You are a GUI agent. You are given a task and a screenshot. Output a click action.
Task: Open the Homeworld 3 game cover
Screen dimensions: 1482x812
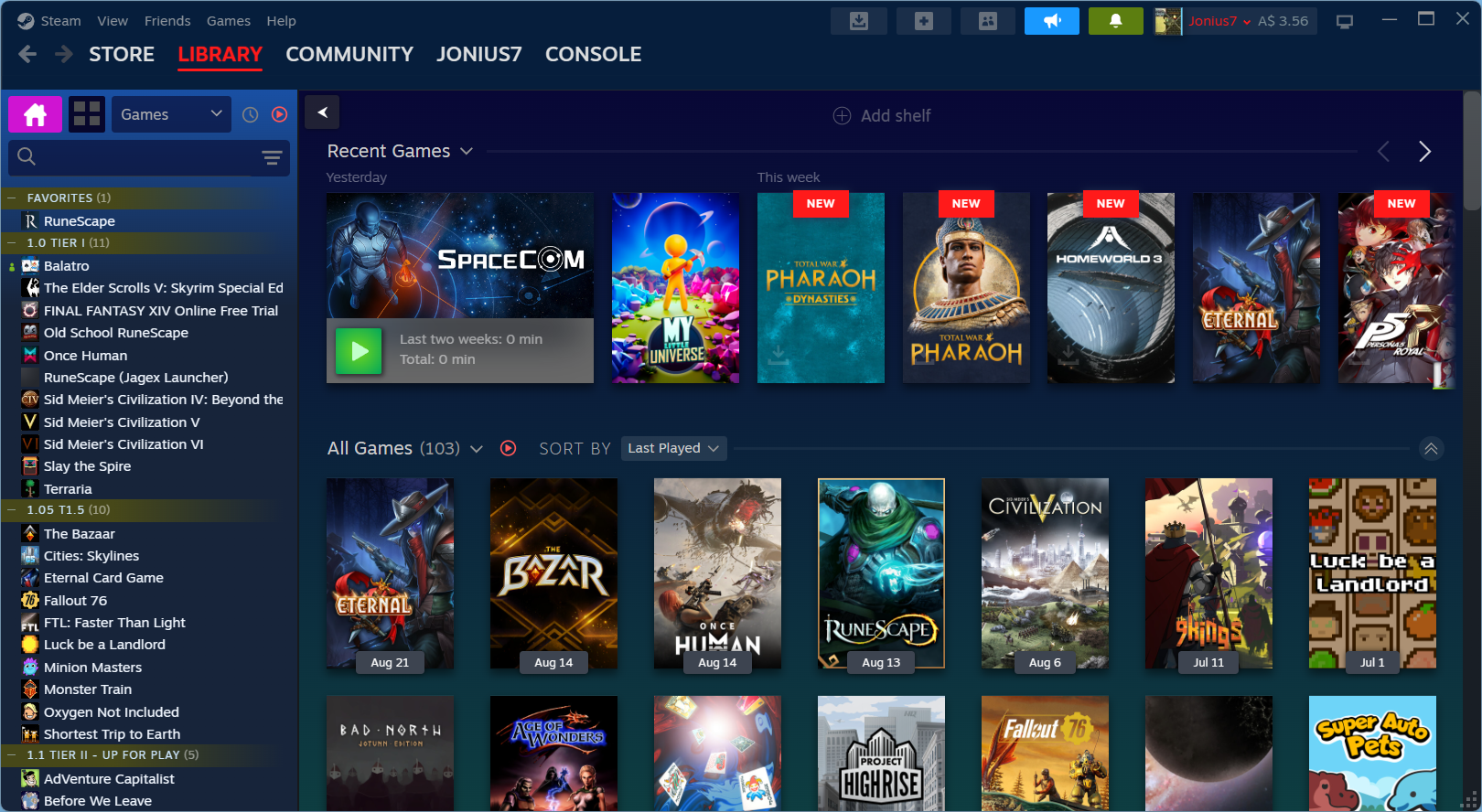tap(1111, 288)
